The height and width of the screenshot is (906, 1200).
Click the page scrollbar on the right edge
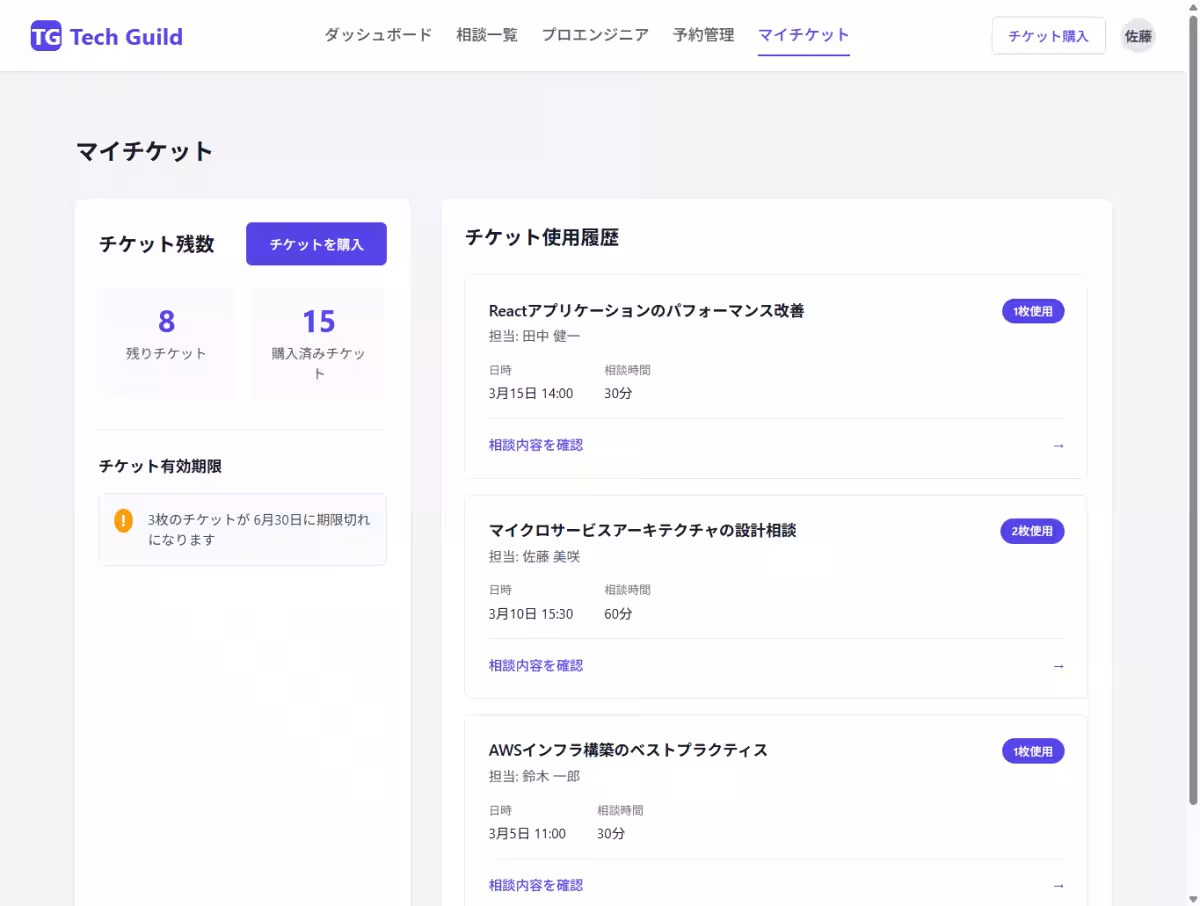[x=1194, y=450]
